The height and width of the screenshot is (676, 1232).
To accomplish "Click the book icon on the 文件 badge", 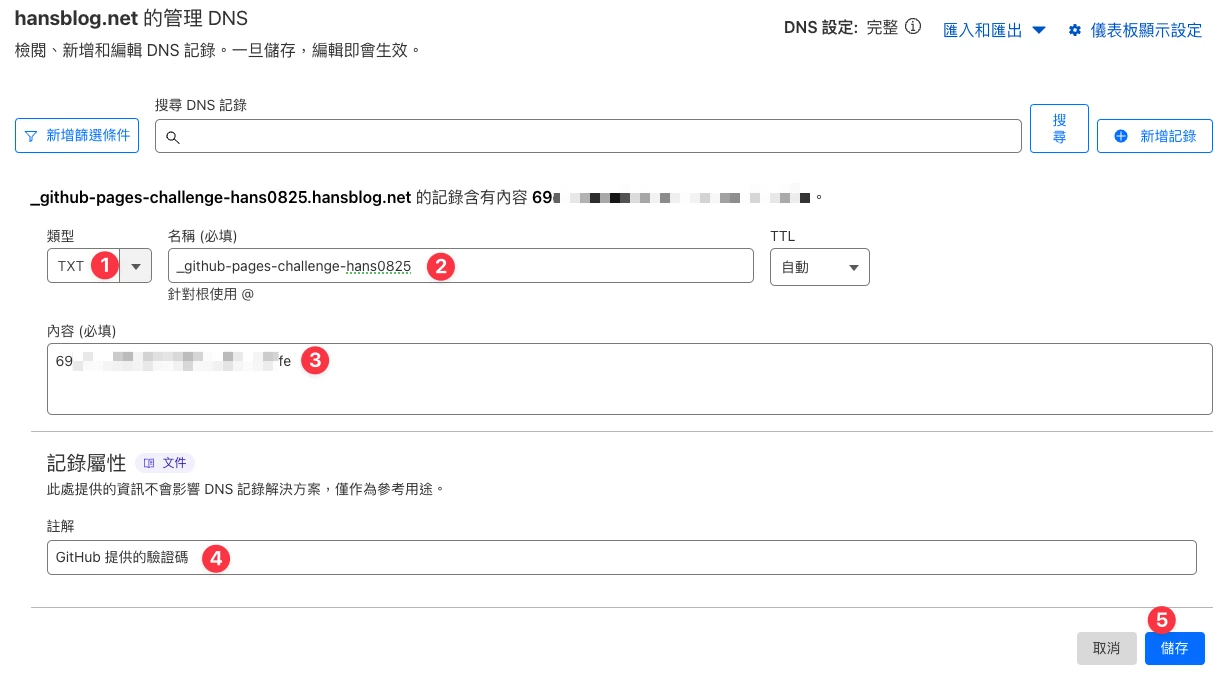I will (149, 463).
